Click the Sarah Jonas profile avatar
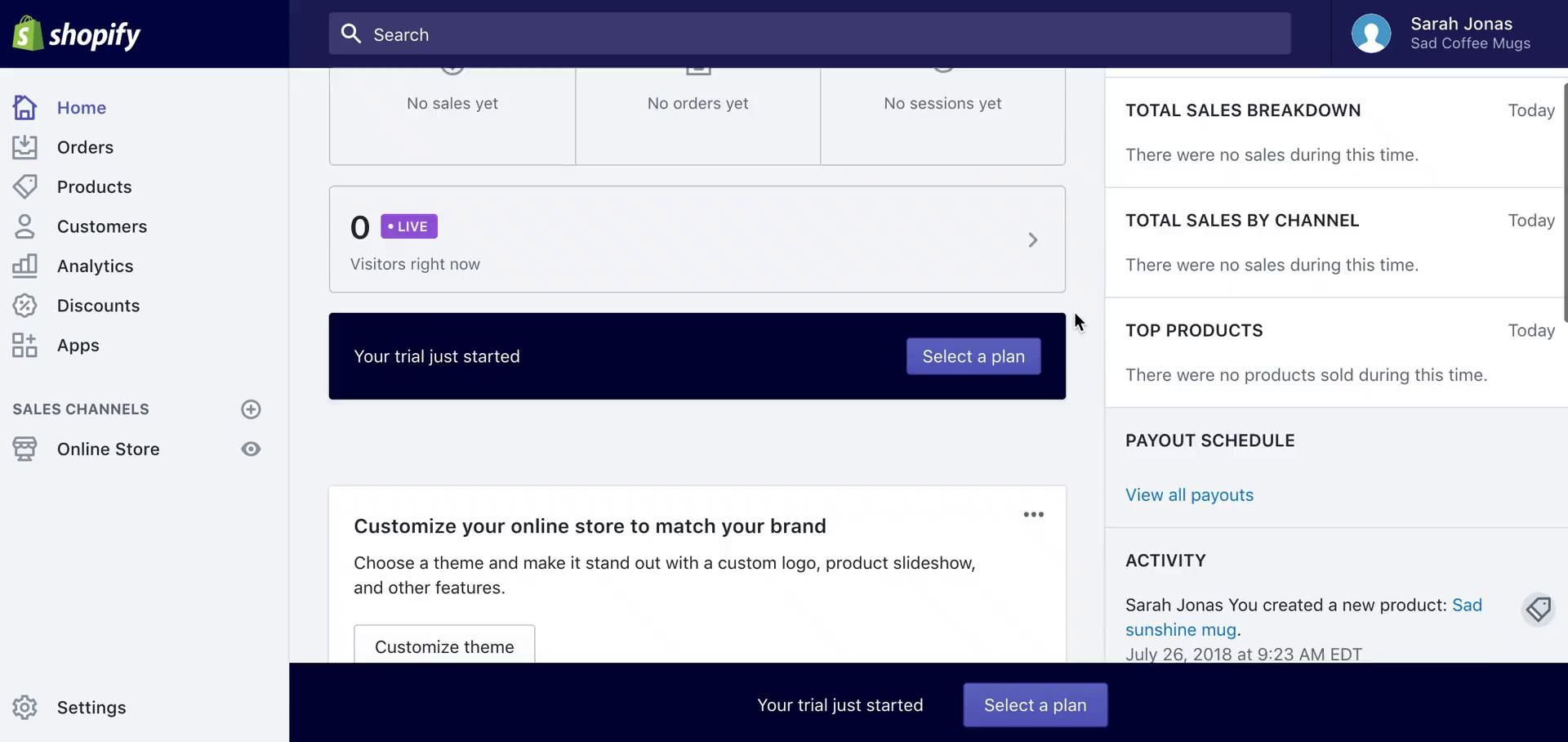Image resolution: width=1568 pixels, height=742 pixels. click(1370, 34)
